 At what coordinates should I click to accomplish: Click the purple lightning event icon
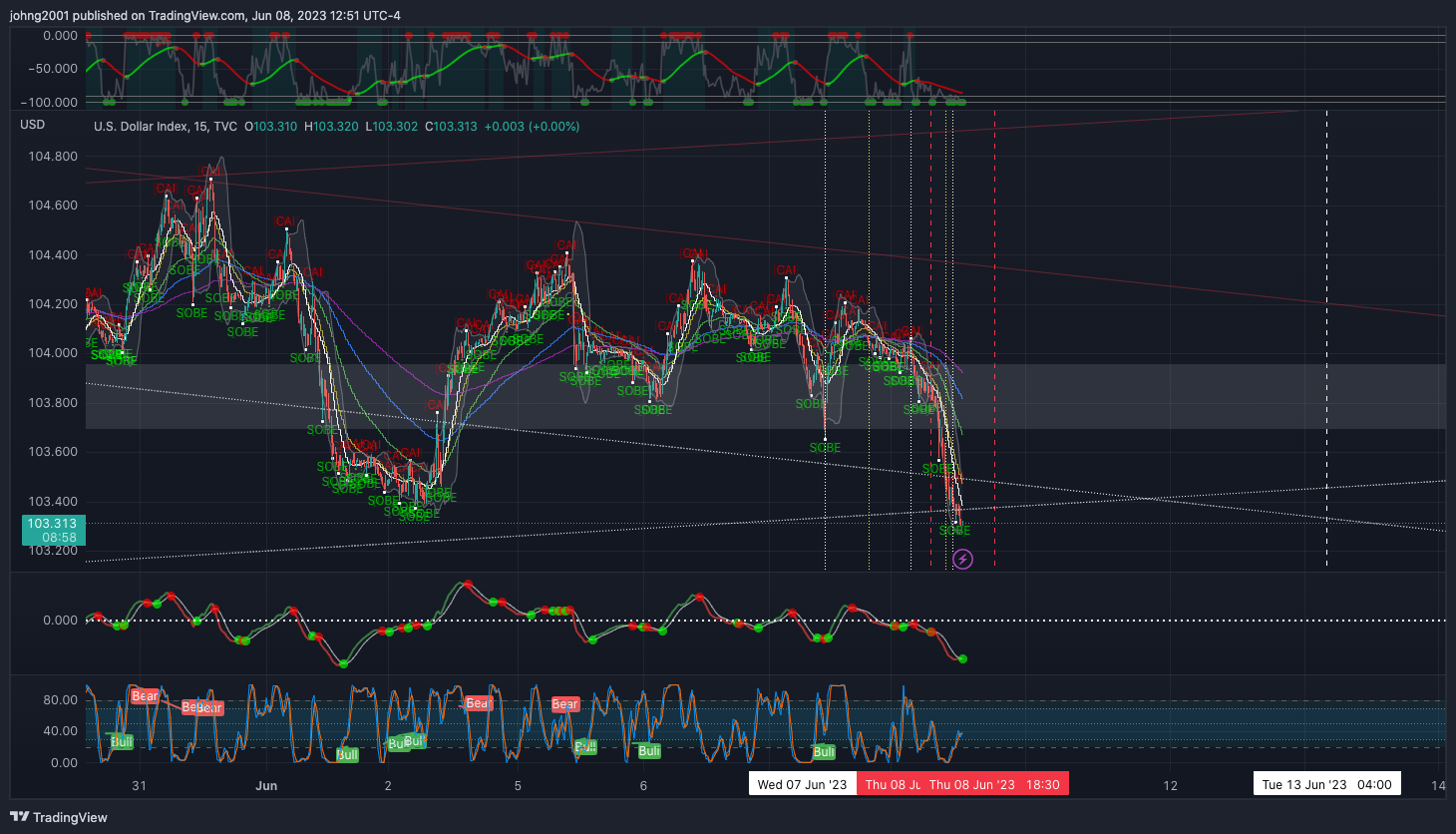962,560
